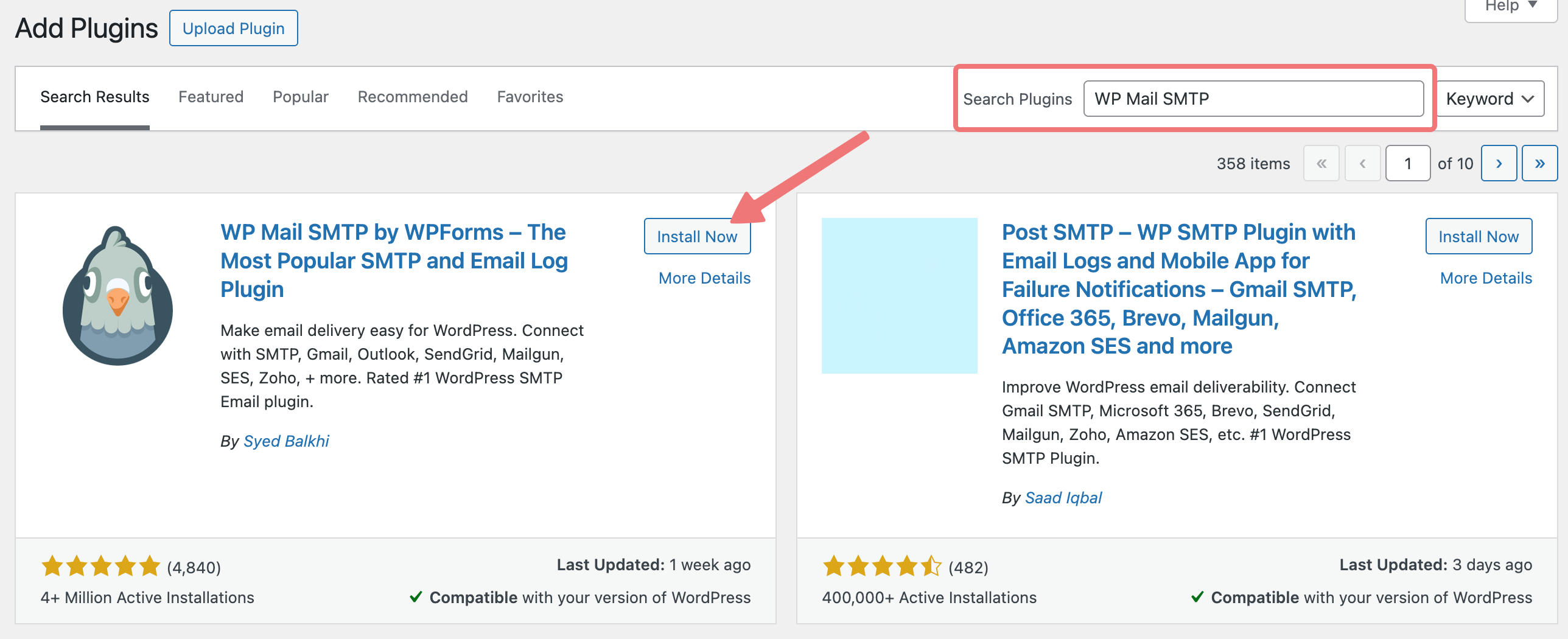
Task: Click the (482) ratings count
Action: click(968, 567)
